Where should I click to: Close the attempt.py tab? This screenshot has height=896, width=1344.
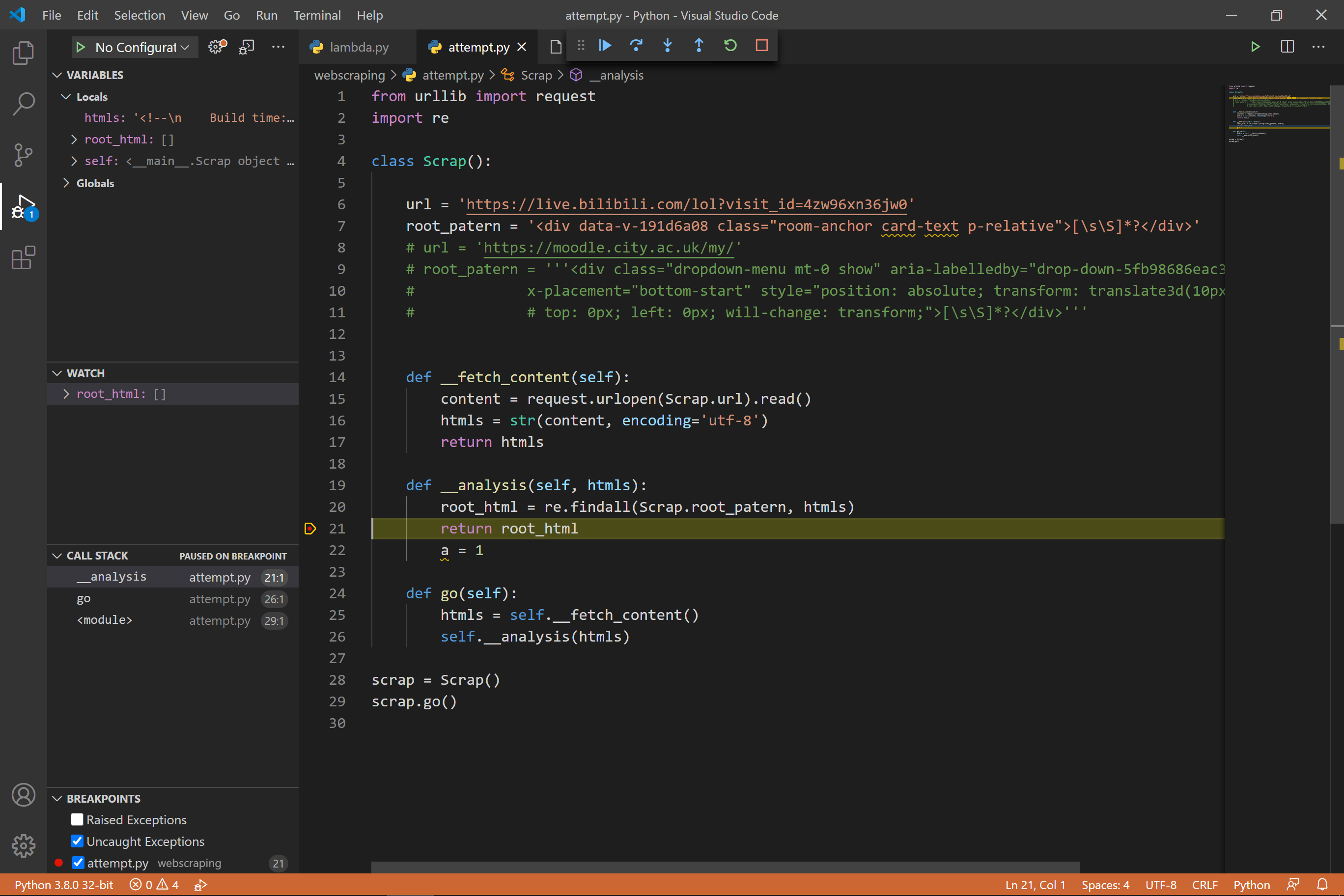coord(522,47)
